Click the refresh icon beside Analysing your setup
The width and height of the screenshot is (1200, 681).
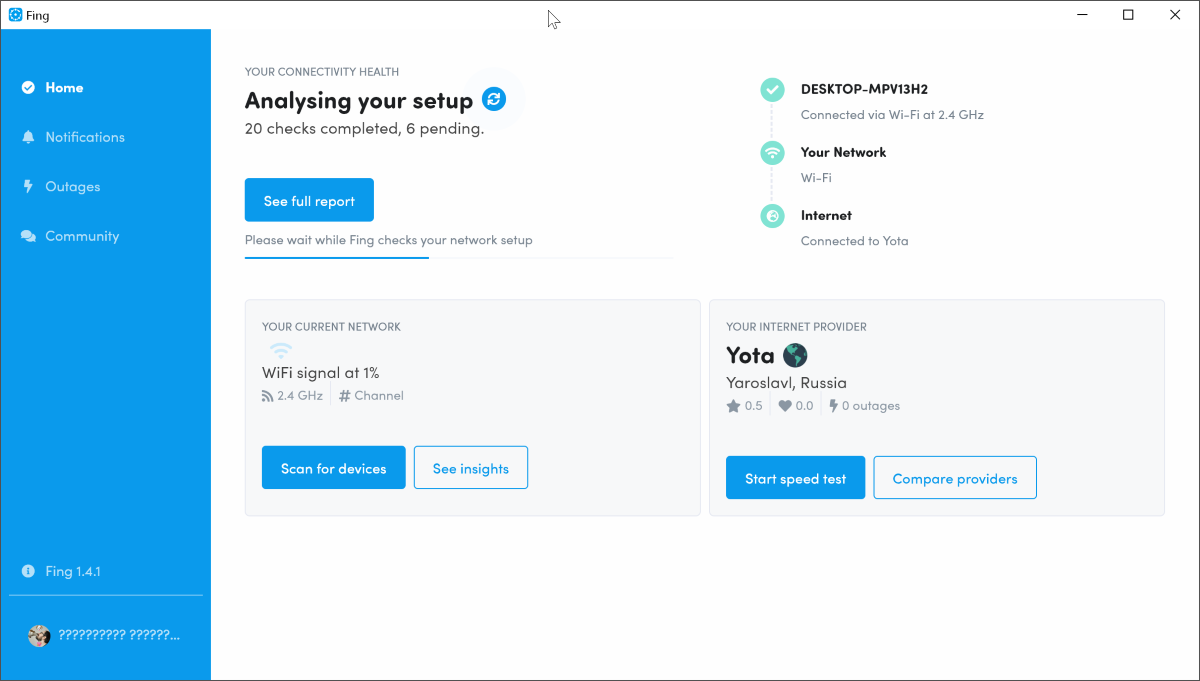(x=494, y=99)
